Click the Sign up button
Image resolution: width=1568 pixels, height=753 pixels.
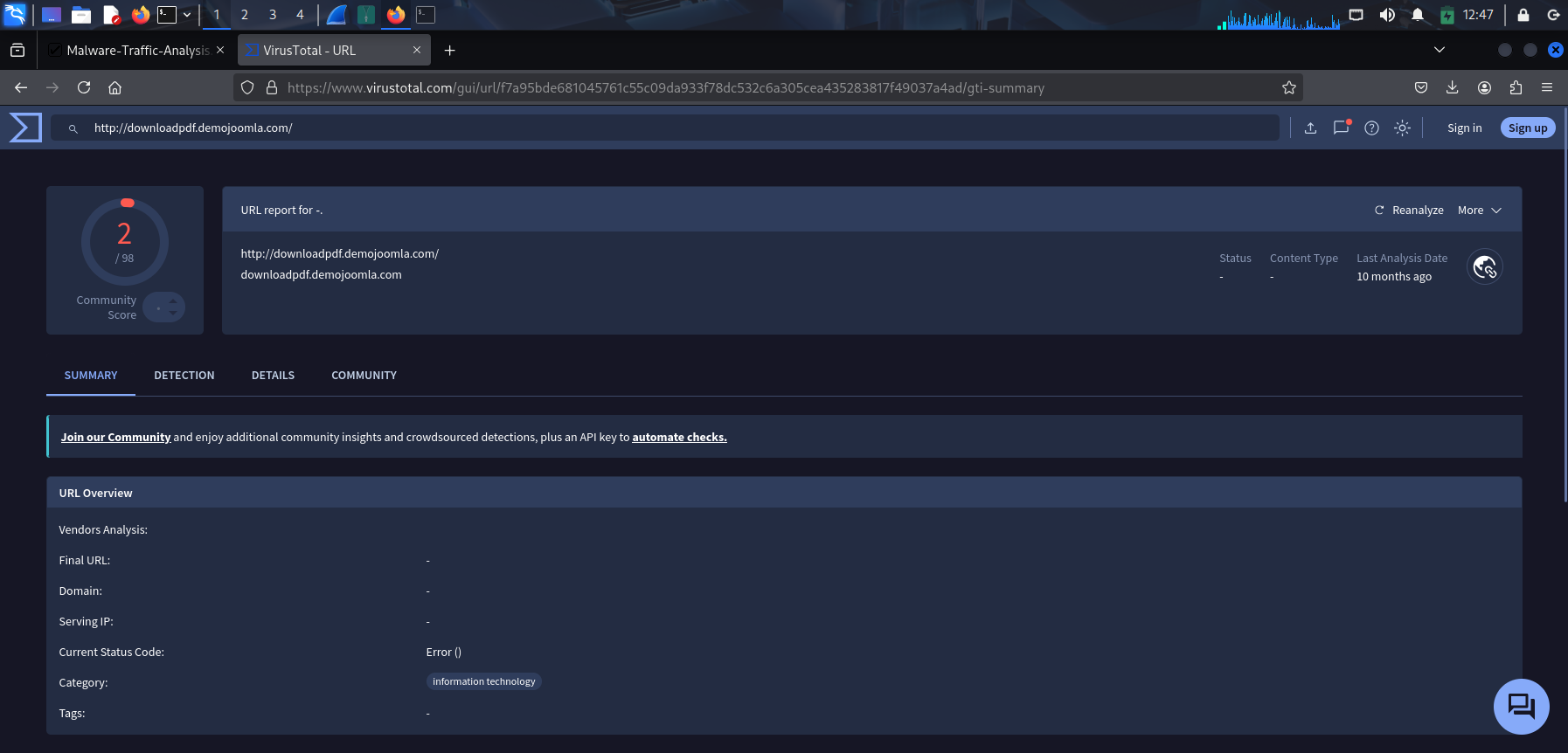[1528, 128]
